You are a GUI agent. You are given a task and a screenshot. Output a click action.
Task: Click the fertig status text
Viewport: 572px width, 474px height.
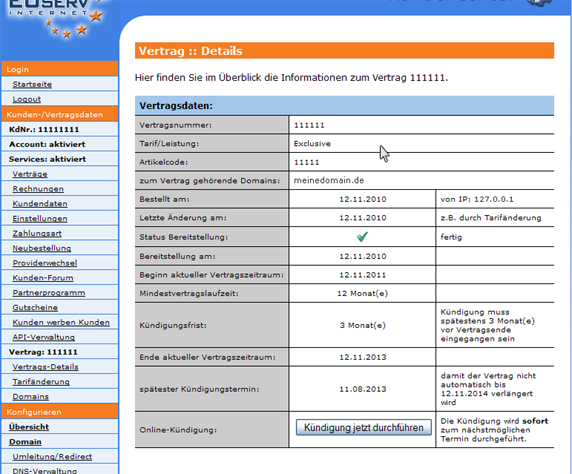451,237
